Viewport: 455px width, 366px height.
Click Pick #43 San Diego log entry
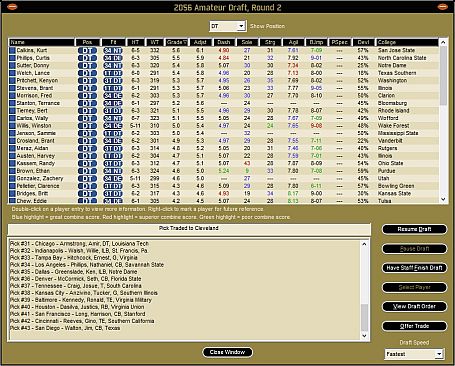coord(65,328)
